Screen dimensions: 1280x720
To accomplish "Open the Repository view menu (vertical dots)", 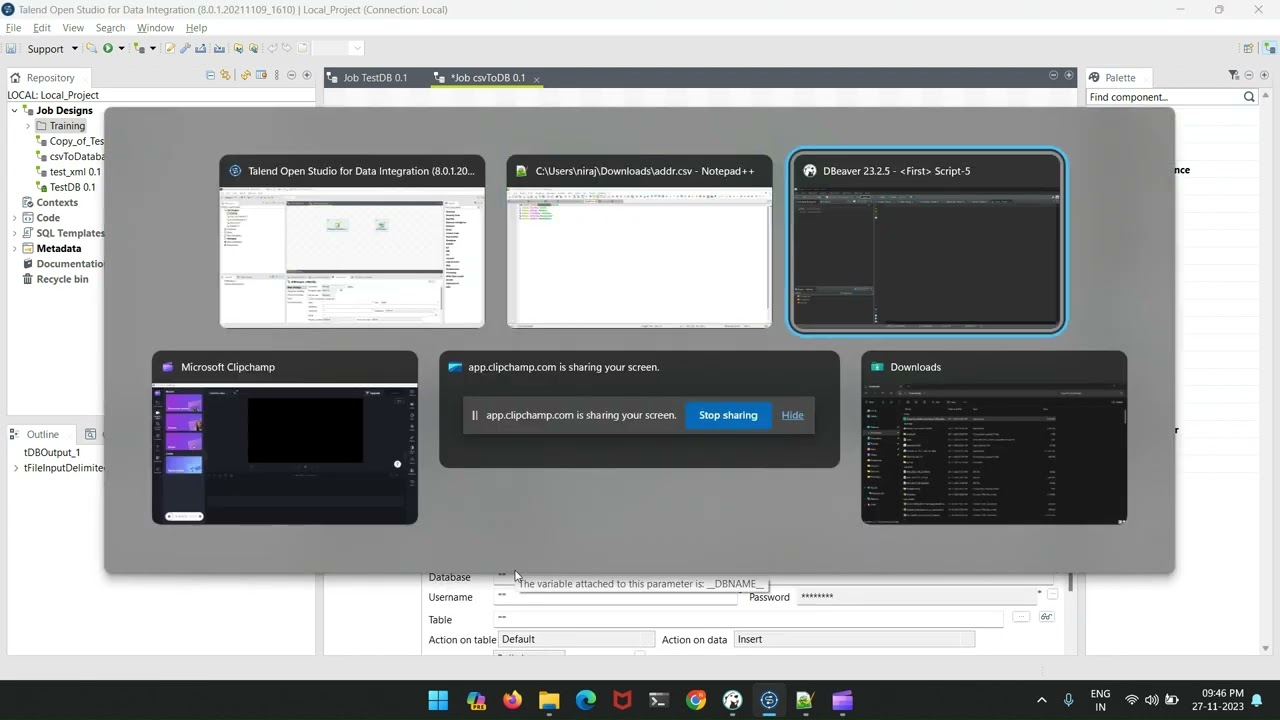I will point(277,75).
